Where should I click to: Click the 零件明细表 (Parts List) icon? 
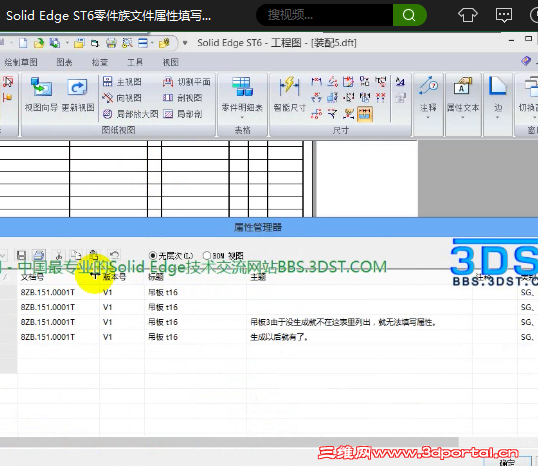pos(242,86)
